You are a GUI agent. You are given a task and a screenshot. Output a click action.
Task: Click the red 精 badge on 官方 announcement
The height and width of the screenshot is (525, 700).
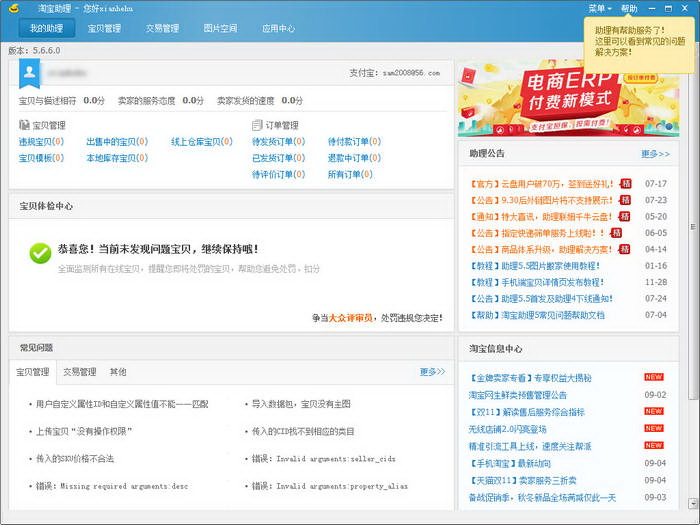(x=625, y=183)
